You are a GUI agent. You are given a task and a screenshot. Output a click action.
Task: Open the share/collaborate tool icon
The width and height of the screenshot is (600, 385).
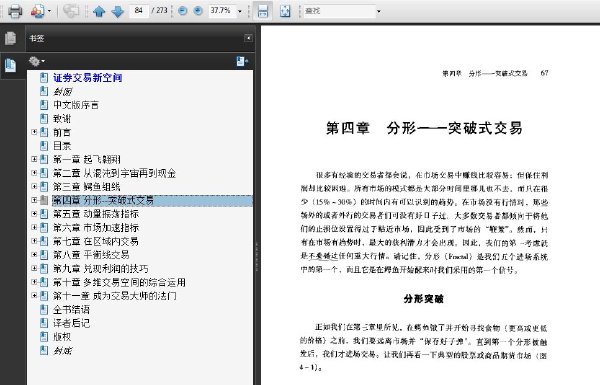(37, 11)
